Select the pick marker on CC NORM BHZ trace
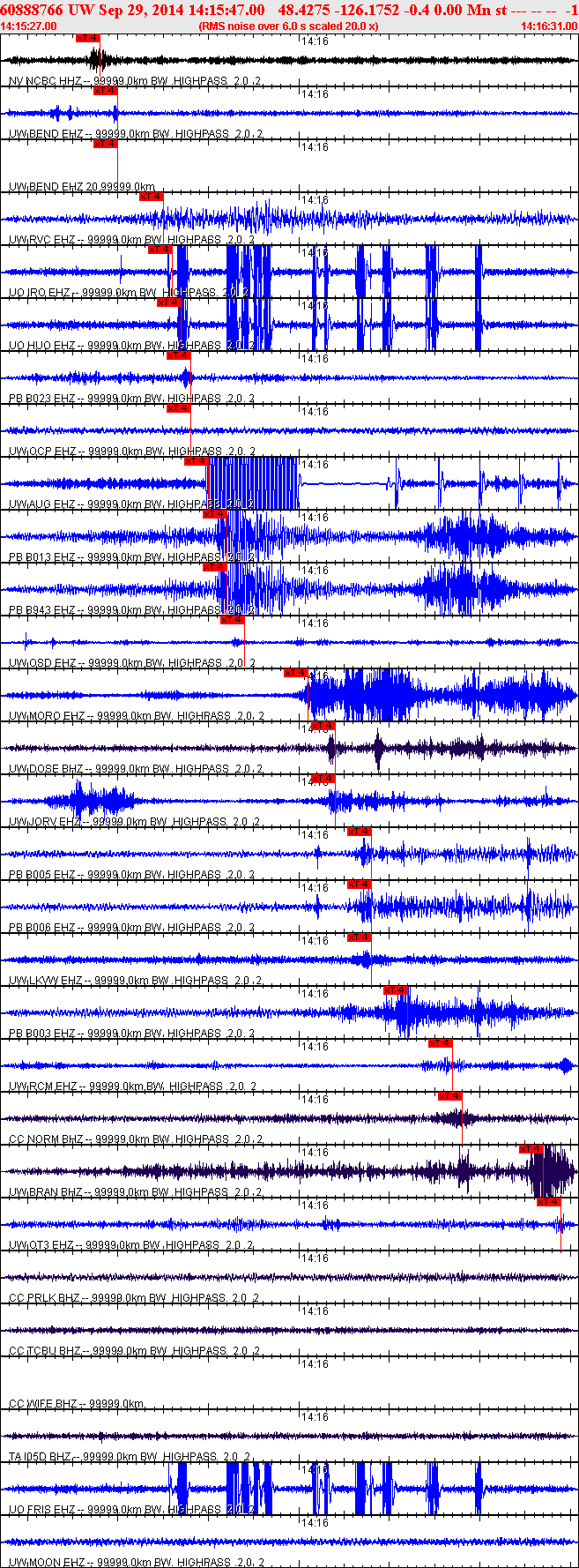Screen dimensions: 579x1568 point(449,1096)
